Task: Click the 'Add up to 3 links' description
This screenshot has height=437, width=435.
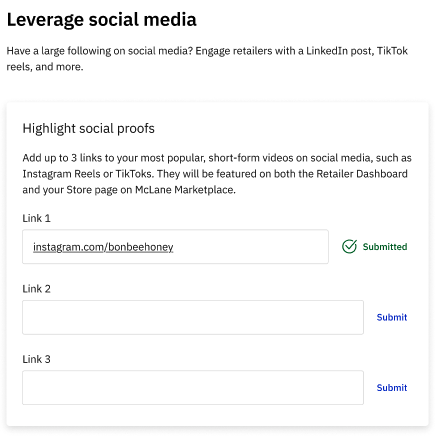Action: 217,174
